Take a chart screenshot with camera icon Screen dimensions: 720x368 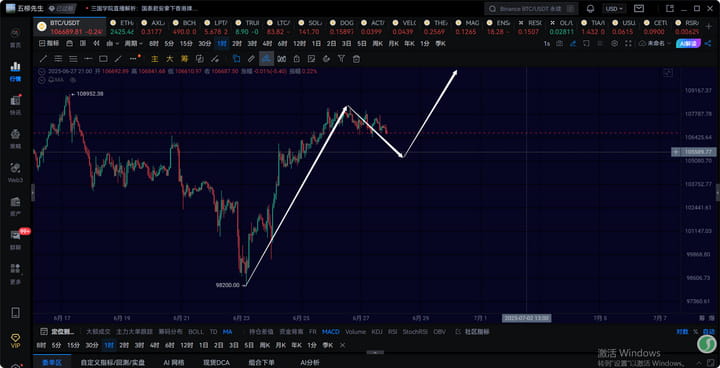(559, 43)
